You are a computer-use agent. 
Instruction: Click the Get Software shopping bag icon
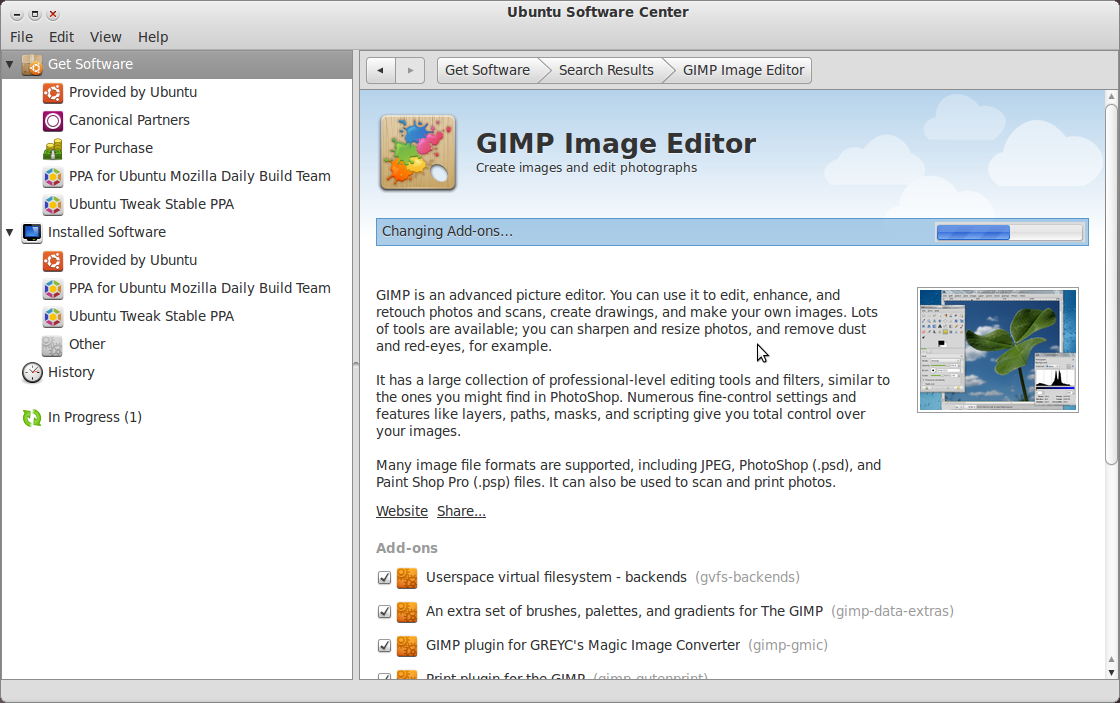coord(31,64)
